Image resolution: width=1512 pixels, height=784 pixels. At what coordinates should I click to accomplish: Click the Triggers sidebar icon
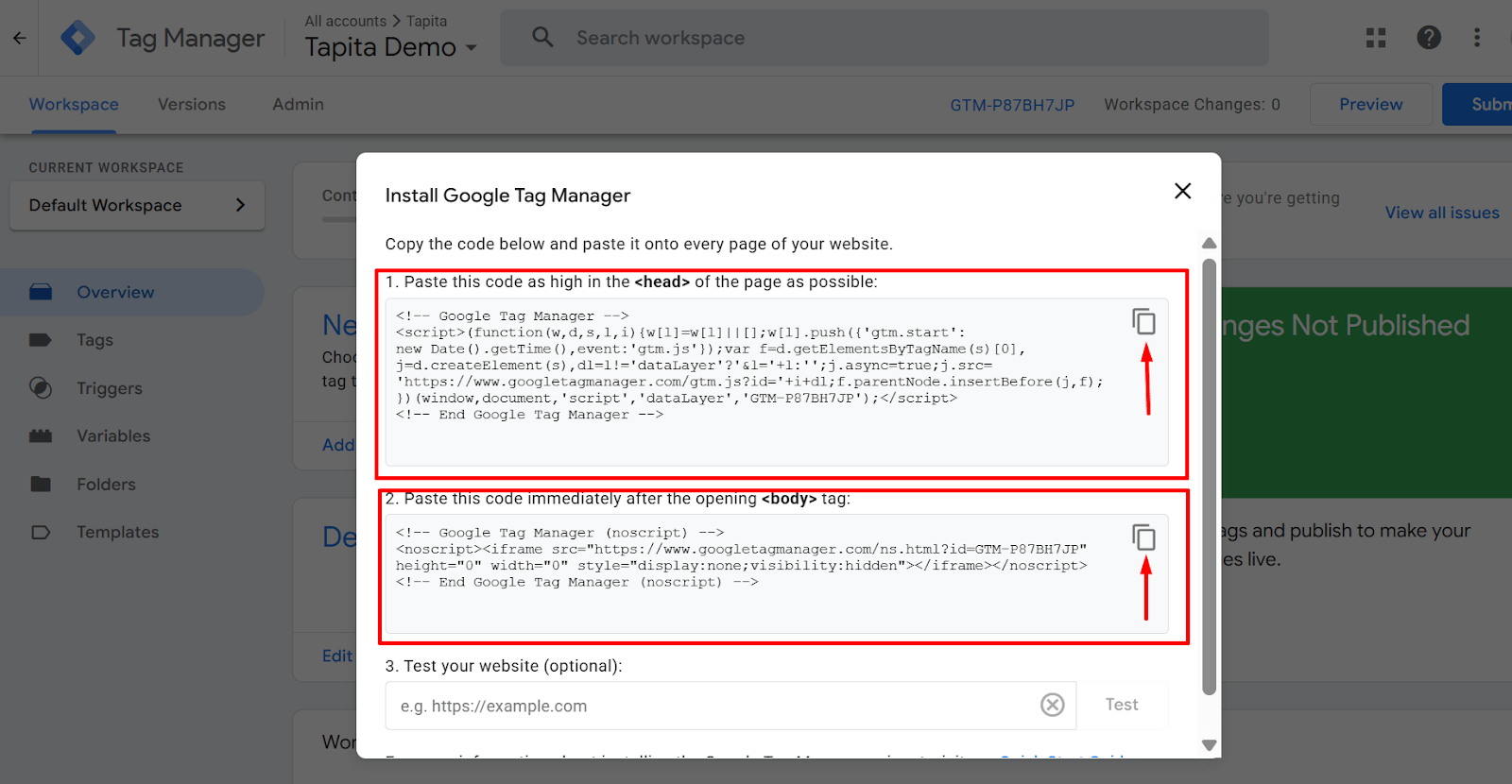point(41,387)
